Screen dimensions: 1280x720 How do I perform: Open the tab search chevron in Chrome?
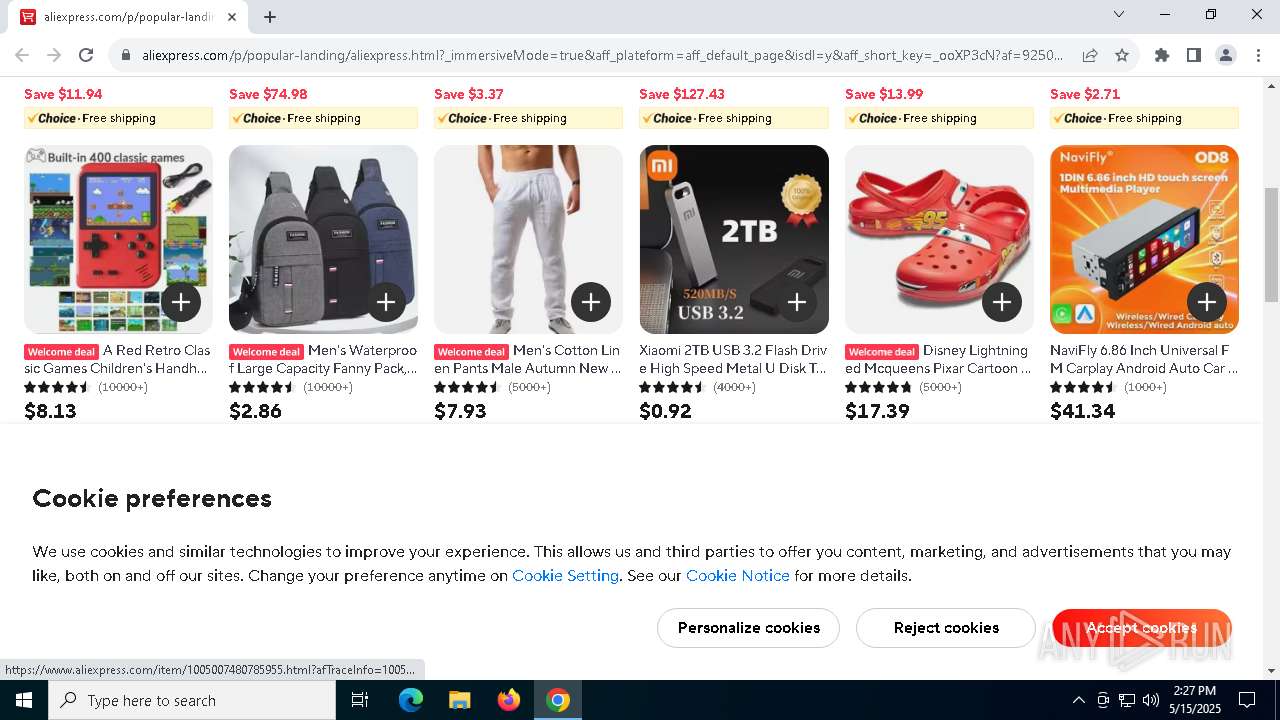[x=1119, y=14]
